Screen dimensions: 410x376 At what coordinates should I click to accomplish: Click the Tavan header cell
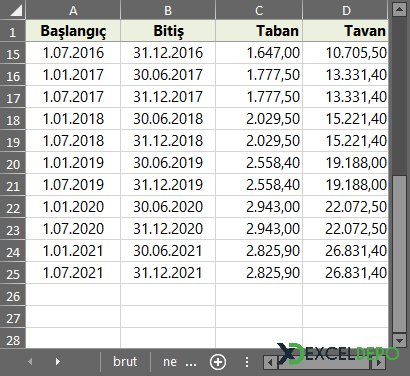coord(346,31)
